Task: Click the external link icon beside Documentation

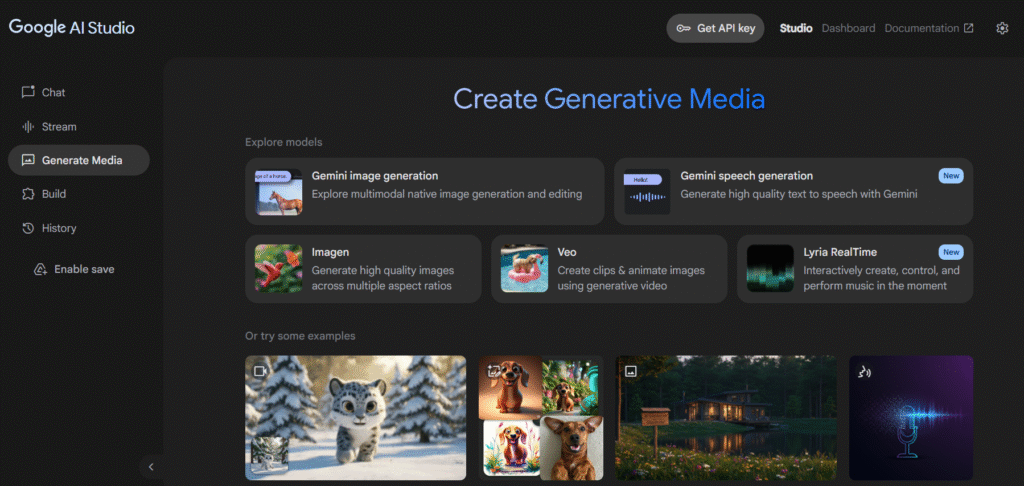Action: [969, 28]
